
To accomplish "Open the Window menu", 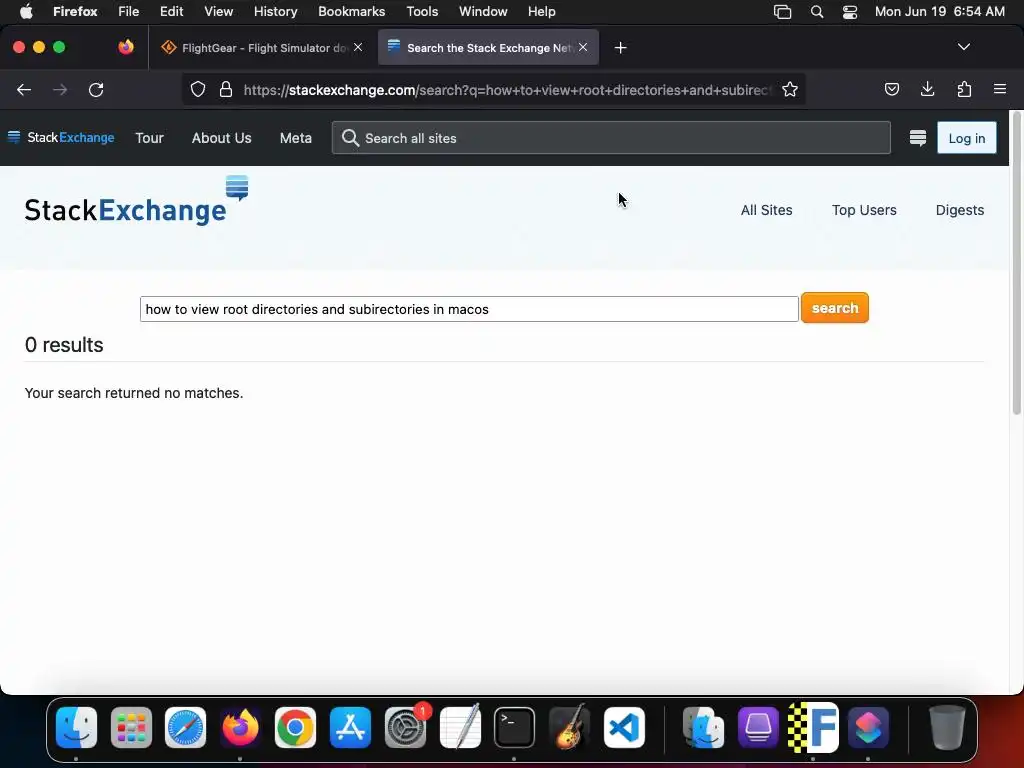I will click(483, 11).
